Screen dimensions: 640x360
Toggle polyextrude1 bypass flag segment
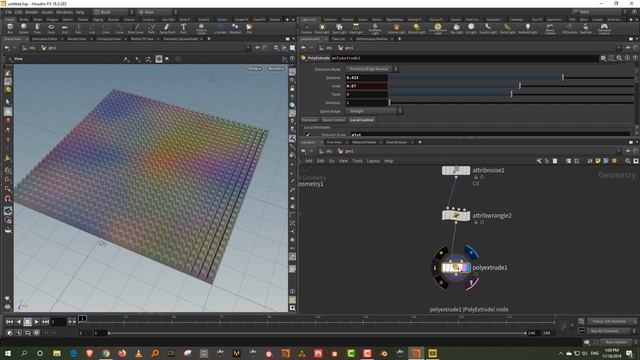441,253
